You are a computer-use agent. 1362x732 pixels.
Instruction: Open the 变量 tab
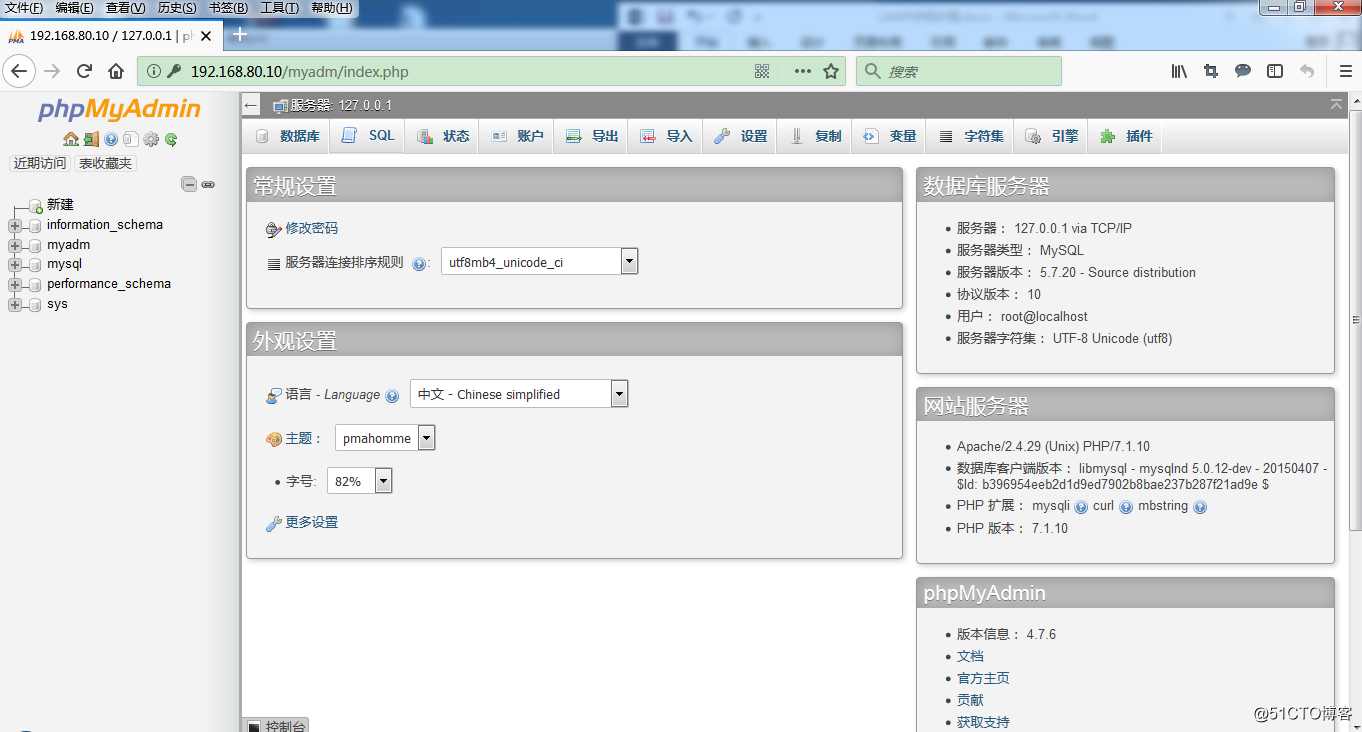click(890, 136)
